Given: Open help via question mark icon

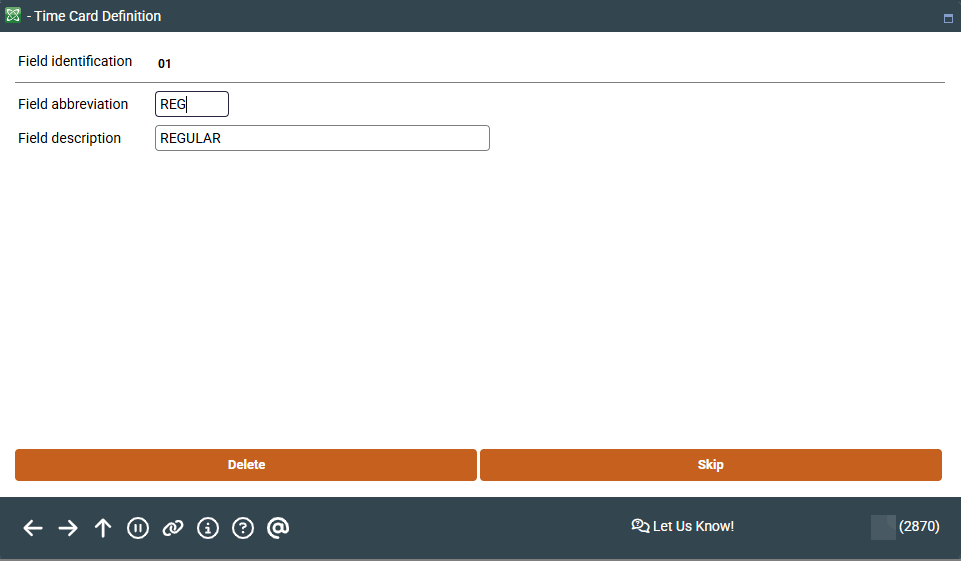Looking at the screenshot, I should 243,528.
